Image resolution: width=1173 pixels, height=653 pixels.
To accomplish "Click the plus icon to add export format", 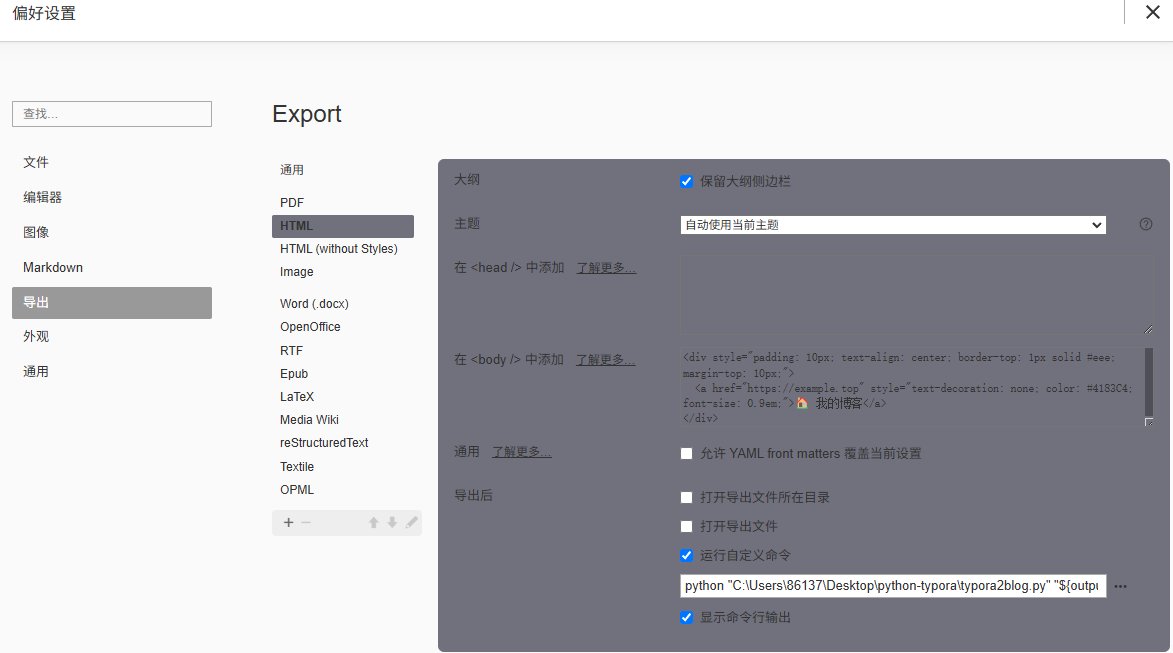I will tap(289, 522).
